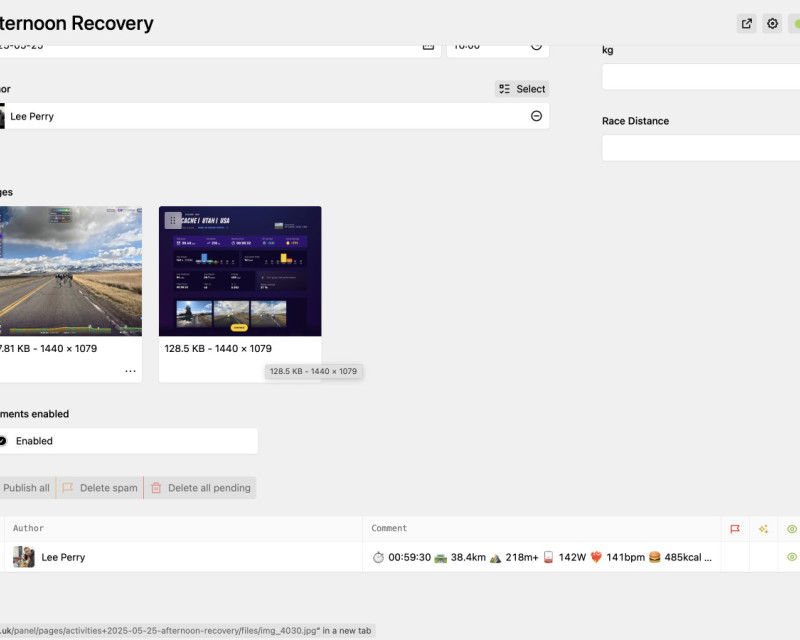
Task: Open the page in a new tab
Action: [747, 24]
